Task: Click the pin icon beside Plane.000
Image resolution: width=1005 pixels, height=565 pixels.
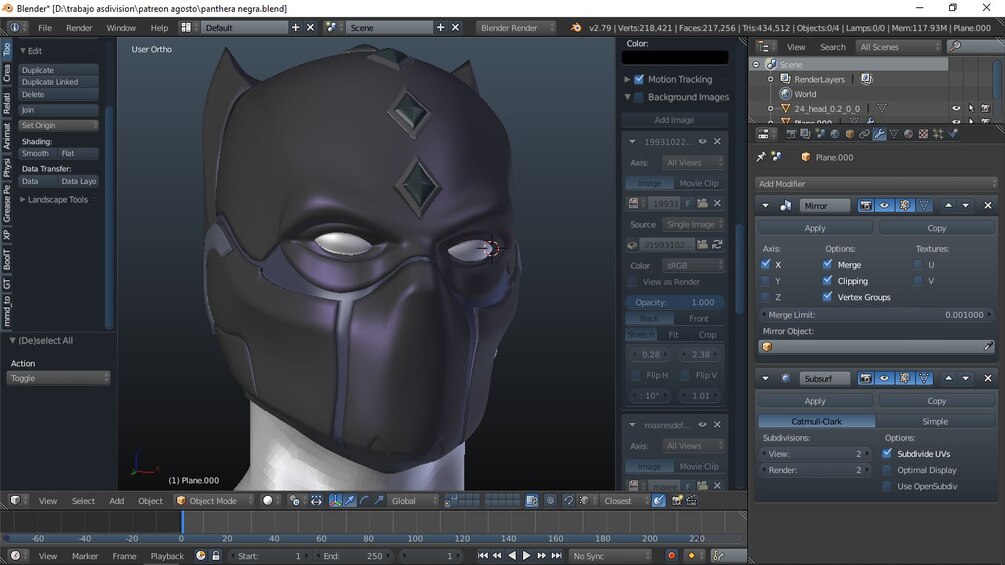Action: pyautogui.click(x=761, y=157)
